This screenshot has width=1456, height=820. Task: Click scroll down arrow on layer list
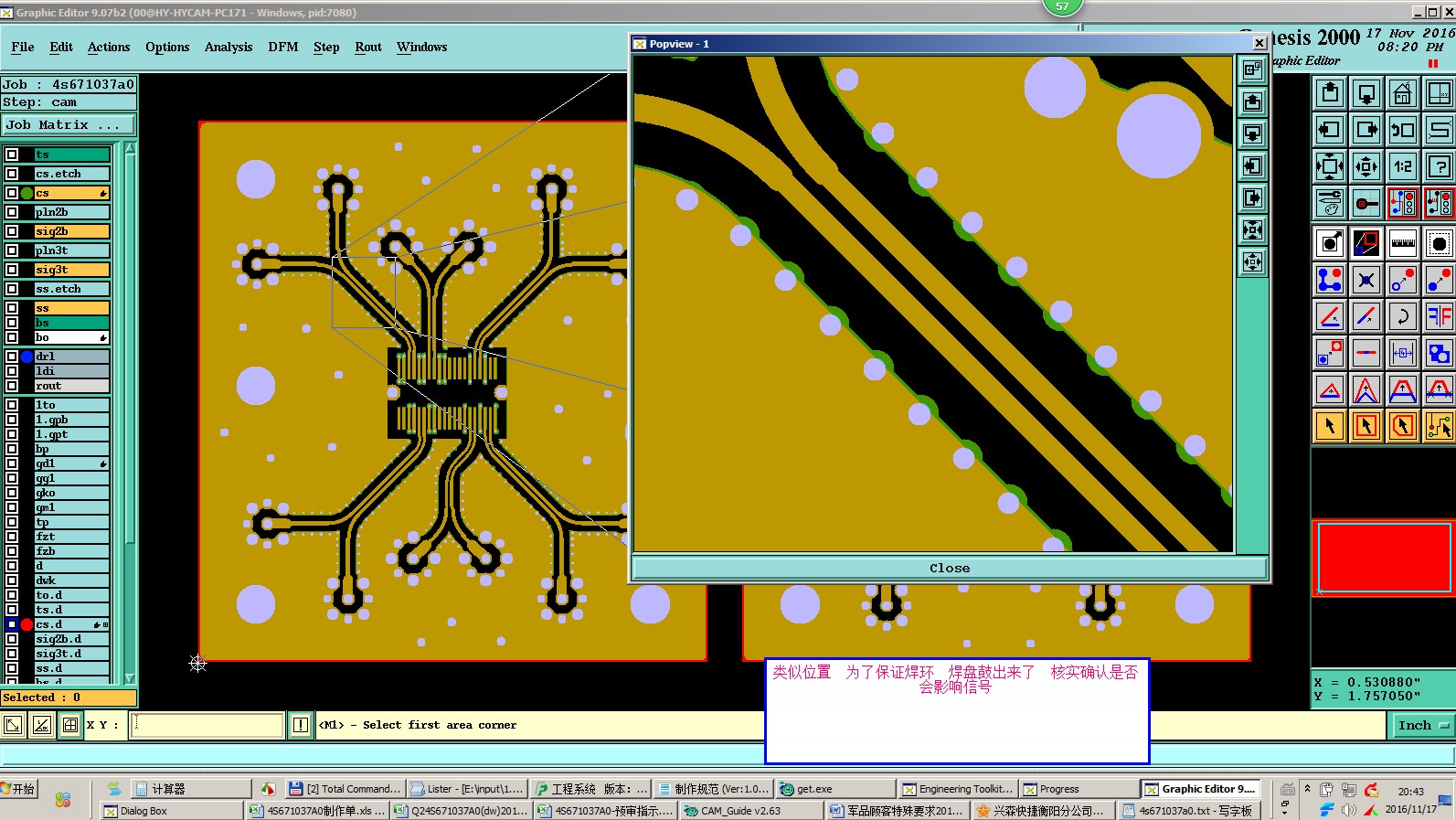point(130,678)
